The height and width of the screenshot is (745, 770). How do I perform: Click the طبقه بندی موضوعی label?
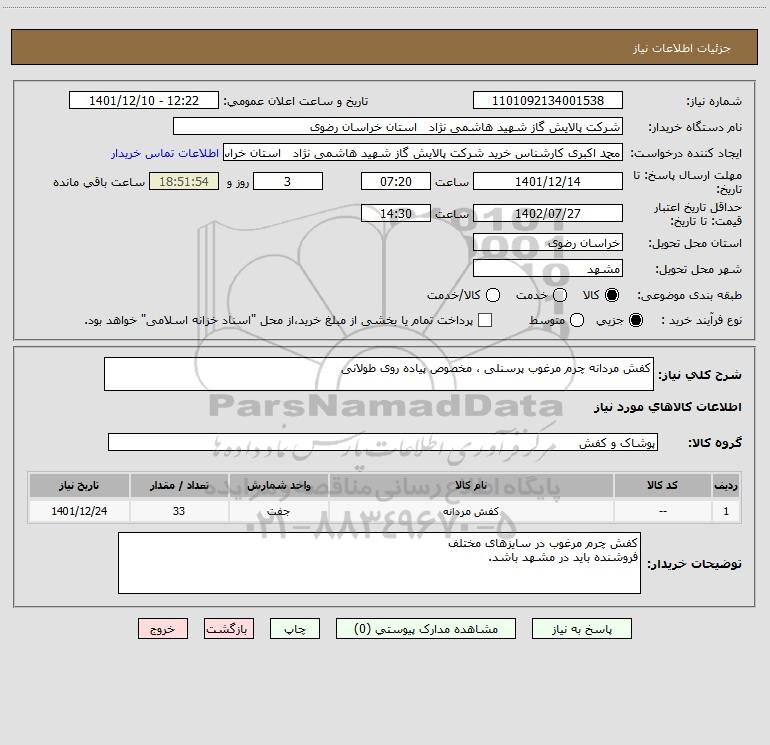coord(689,296)
